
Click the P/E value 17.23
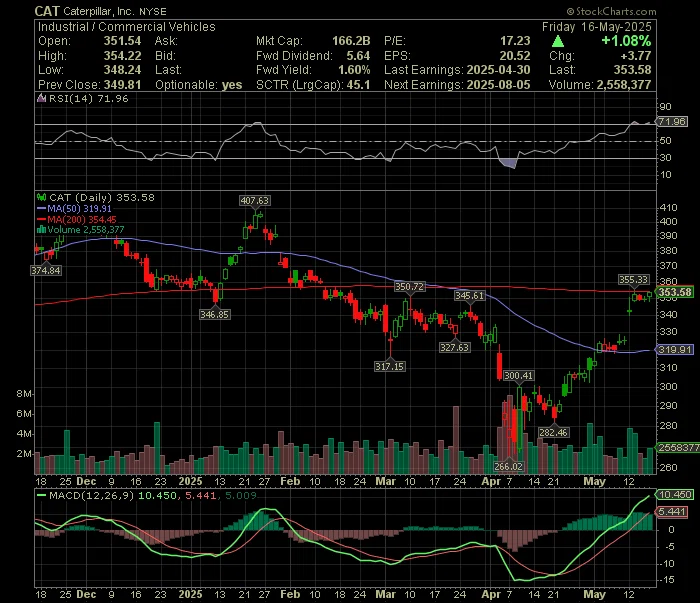[x=515, y=41]
